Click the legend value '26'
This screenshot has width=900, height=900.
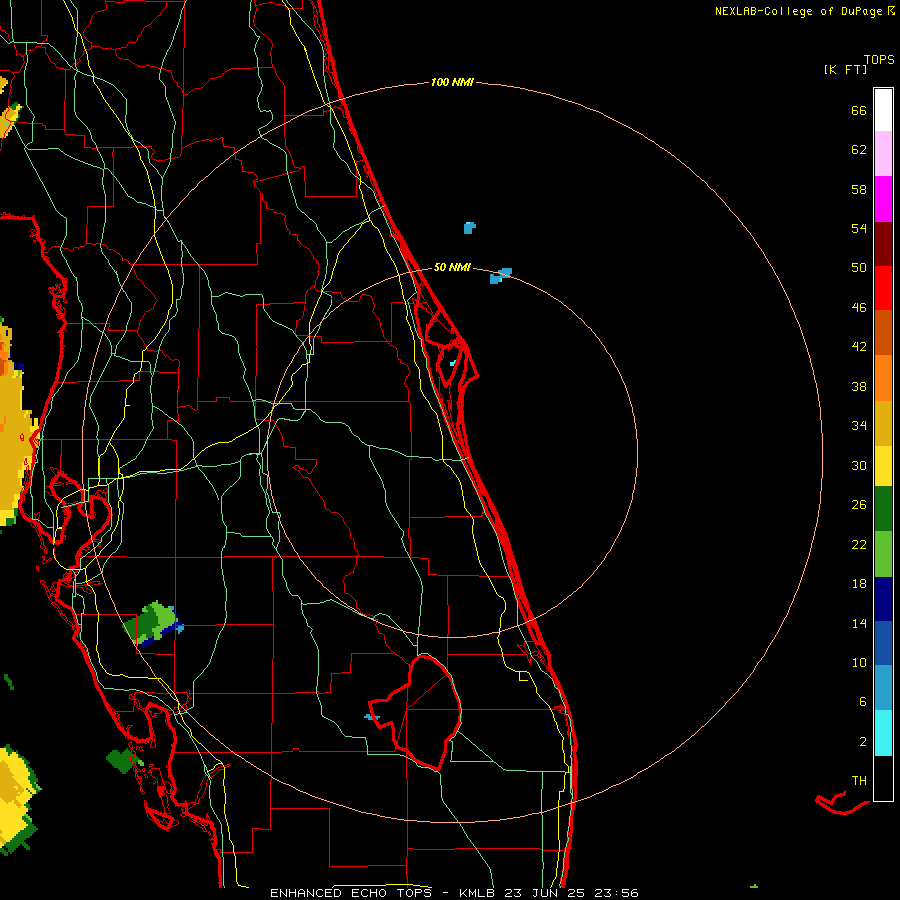click(859, 505)
